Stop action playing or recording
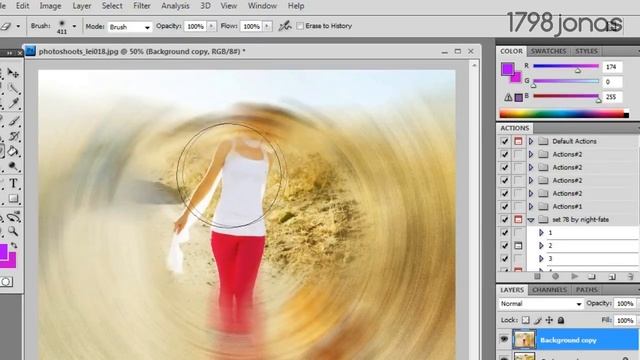Viewport: 640px width, 360px height. coord(538,276)
